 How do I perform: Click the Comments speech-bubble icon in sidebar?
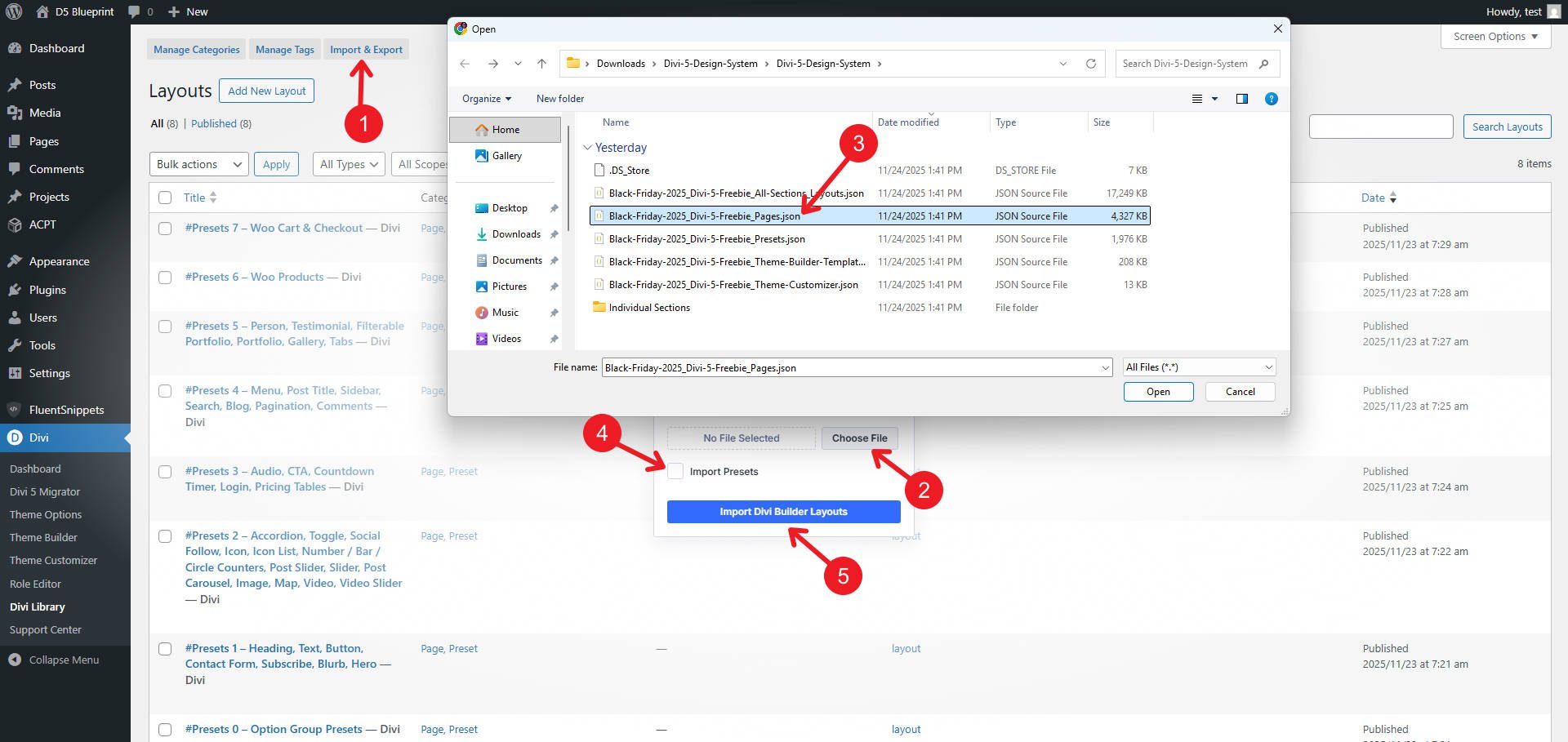click(x=17, y=169)
